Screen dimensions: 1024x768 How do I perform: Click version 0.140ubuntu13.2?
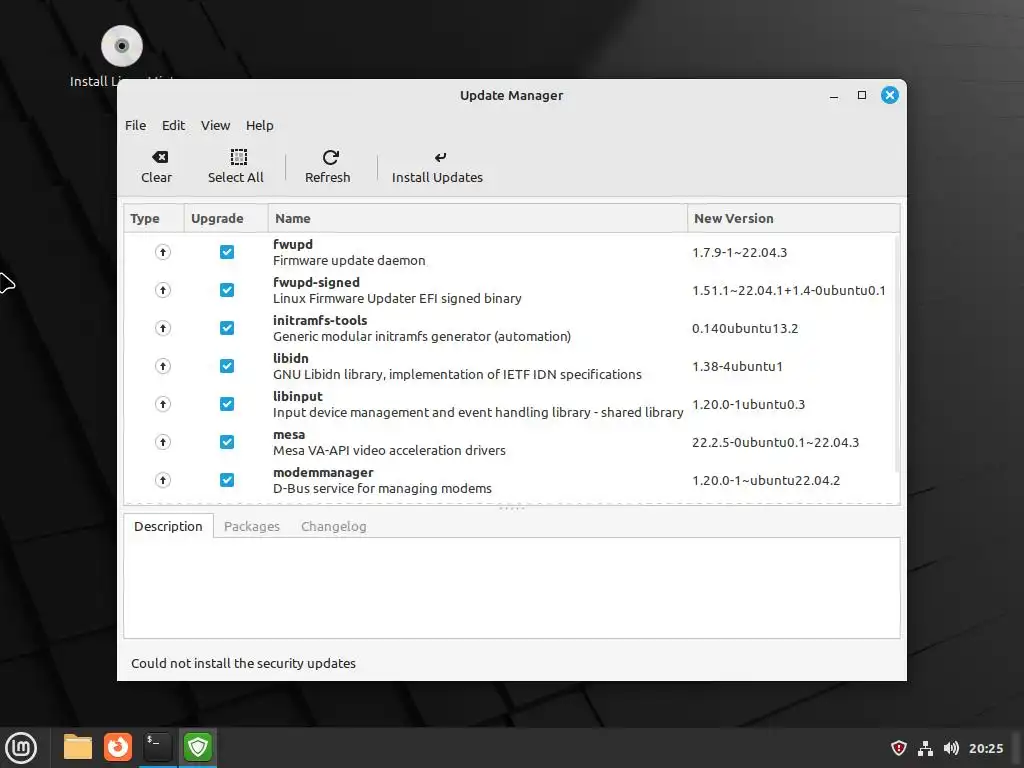(744, 328)
